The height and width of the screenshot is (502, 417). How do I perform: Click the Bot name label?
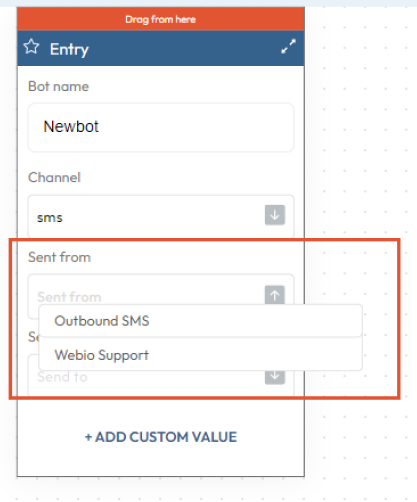(x=58, y=86)
